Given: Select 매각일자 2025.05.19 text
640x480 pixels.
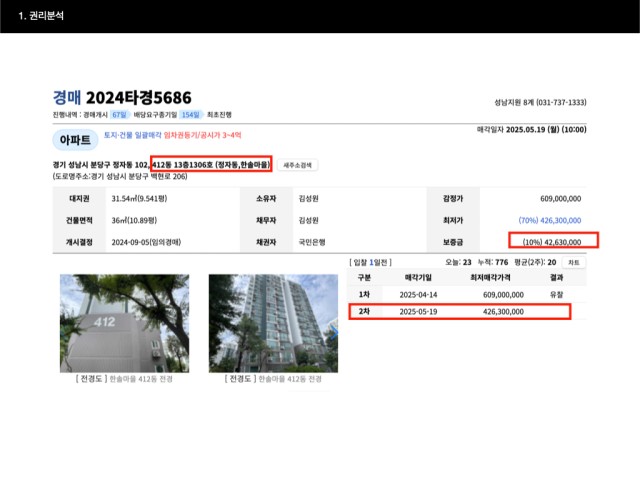Looking at the screenshot, I should 531,129.
